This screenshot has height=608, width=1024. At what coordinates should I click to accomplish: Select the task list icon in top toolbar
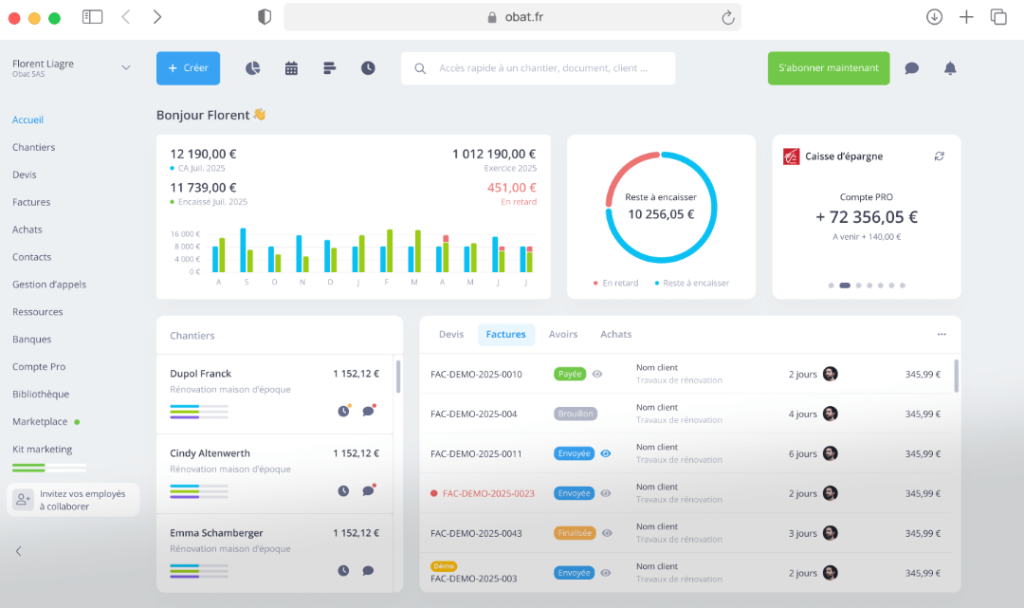pos(329,68)
